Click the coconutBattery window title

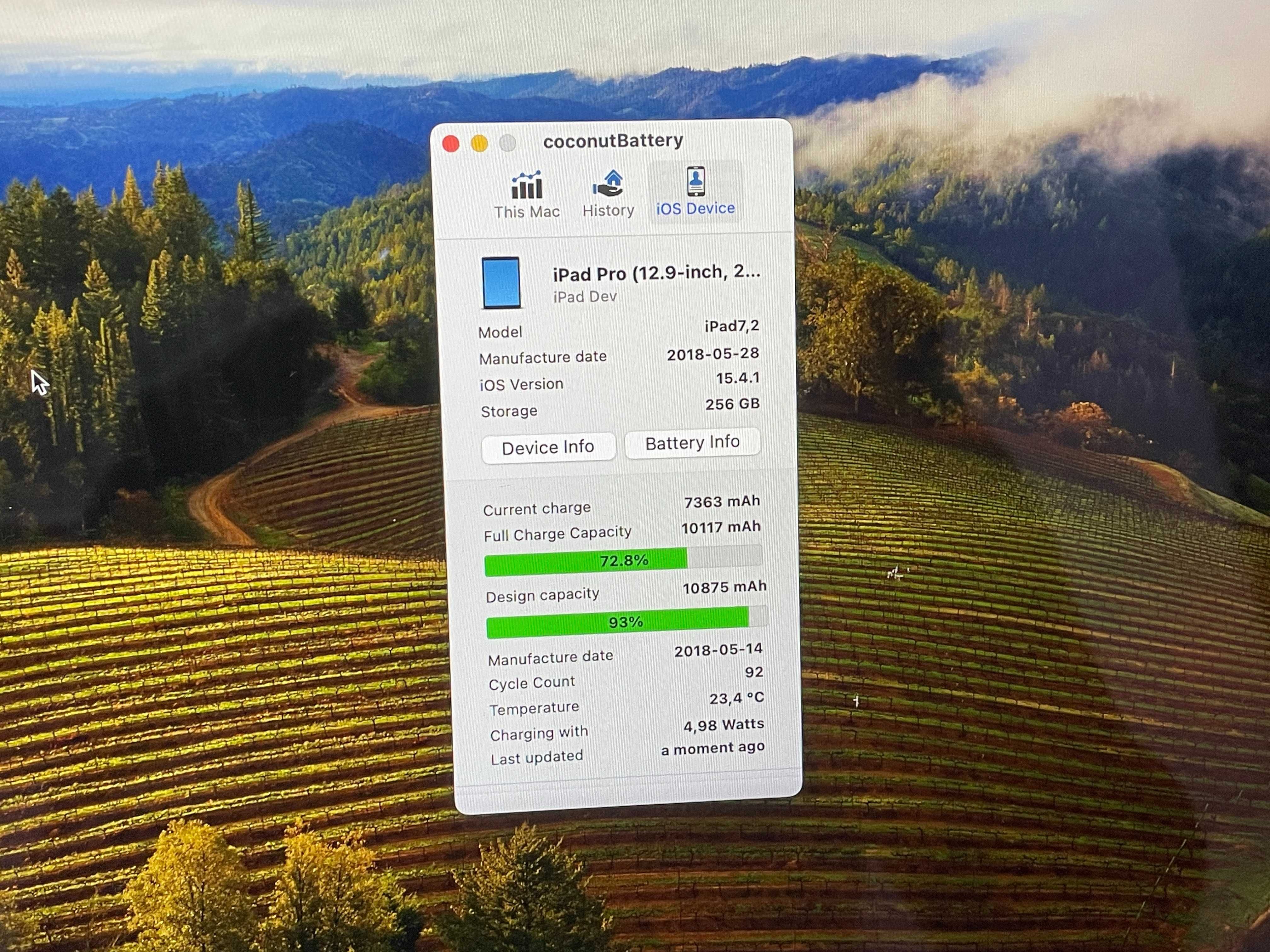click(613, 141)
